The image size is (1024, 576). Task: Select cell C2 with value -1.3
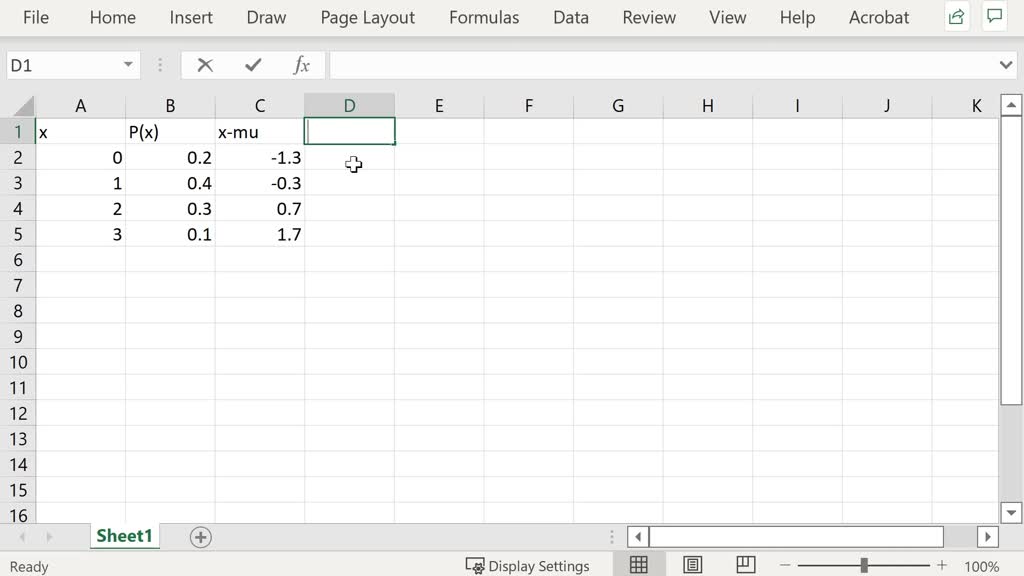[x=260, y=157]
